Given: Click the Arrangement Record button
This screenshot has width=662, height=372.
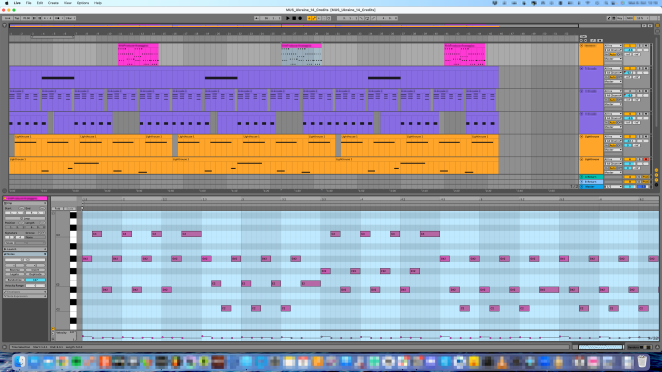Looking at the screenshot, I should pos(300,18).
